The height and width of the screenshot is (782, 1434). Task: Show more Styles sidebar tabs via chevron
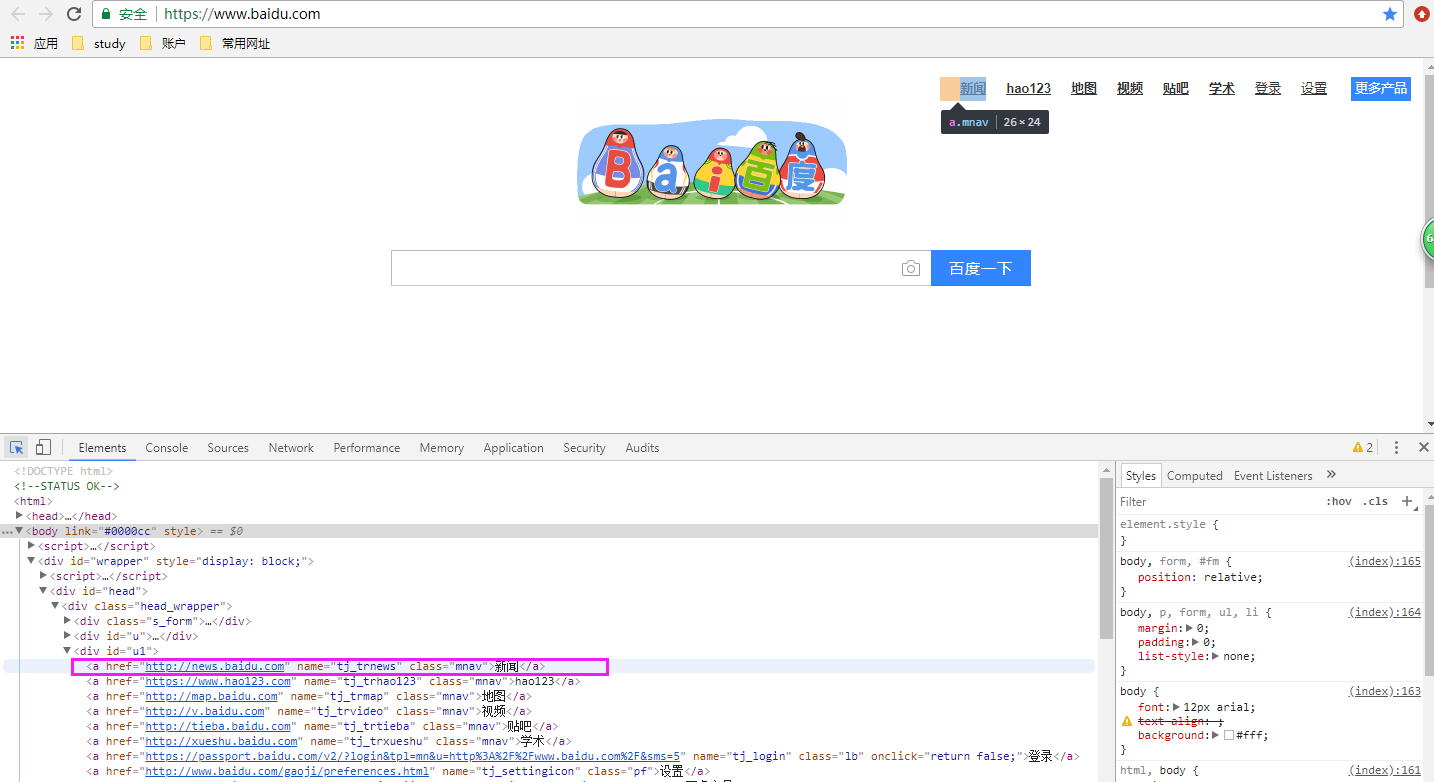tap(1331, 475)
